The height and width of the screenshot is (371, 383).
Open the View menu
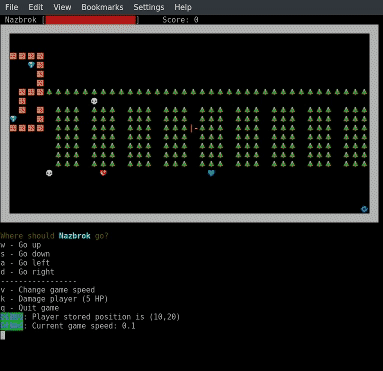pos(62,7)
